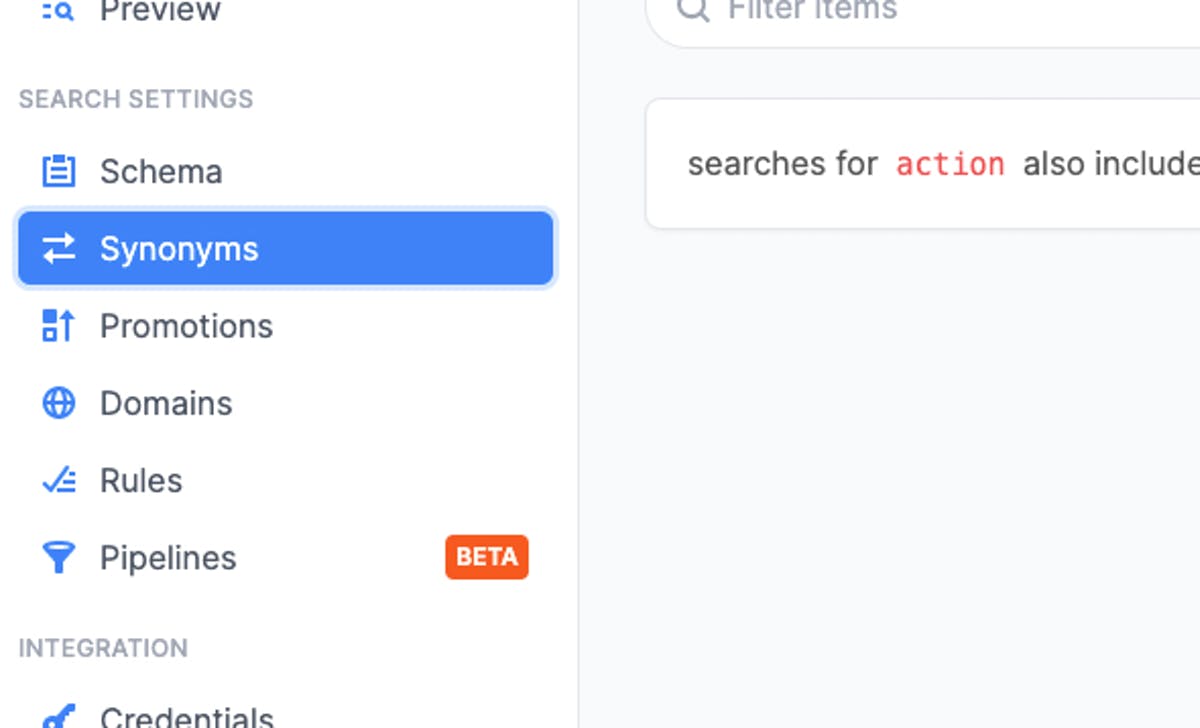Viewport: 1200px width, 728px height.
Task: Click the magnifier icon in filter box
Action: point(693,9)
